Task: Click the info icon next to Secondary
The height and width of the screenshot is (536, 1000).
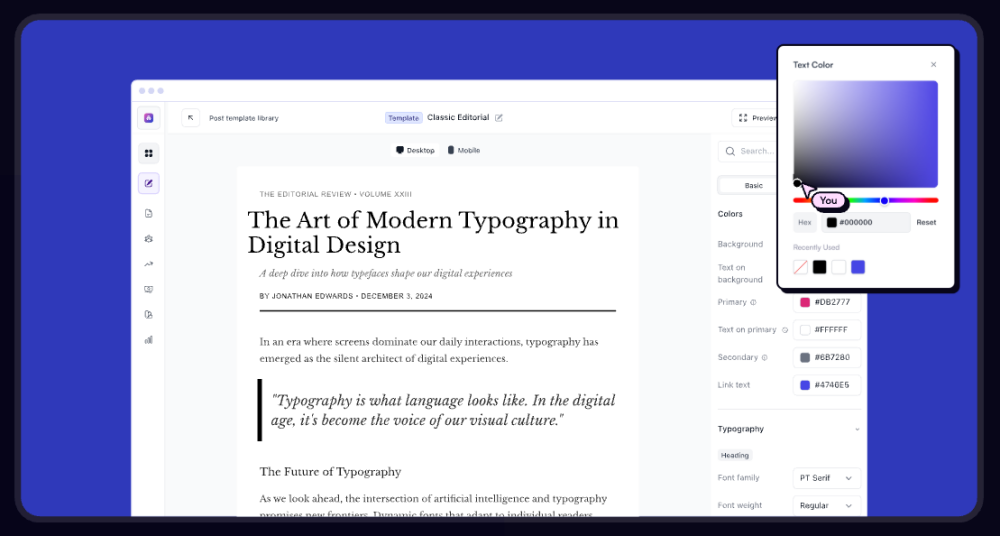Action: click(764, 357)
